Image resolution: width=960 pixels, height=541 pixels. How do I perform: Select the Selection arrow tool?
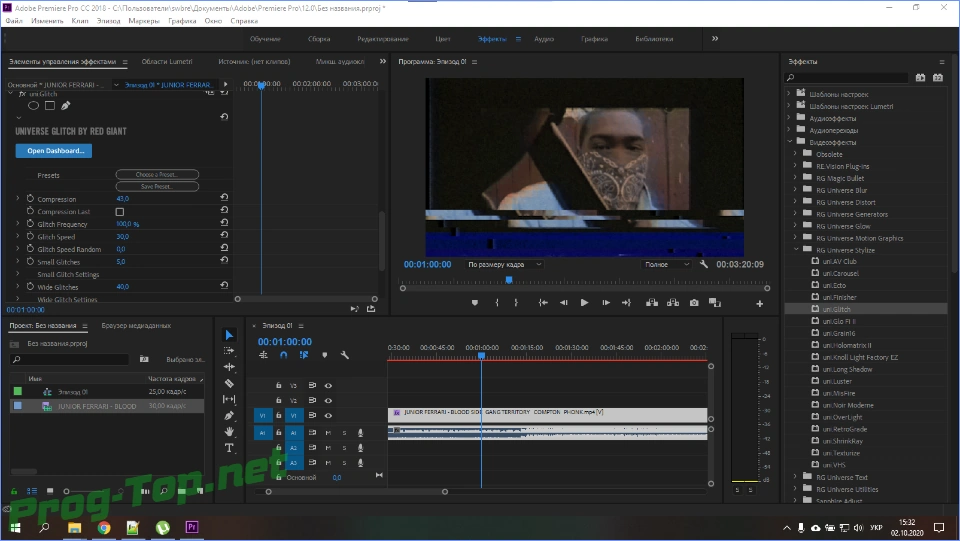[229, 335]
